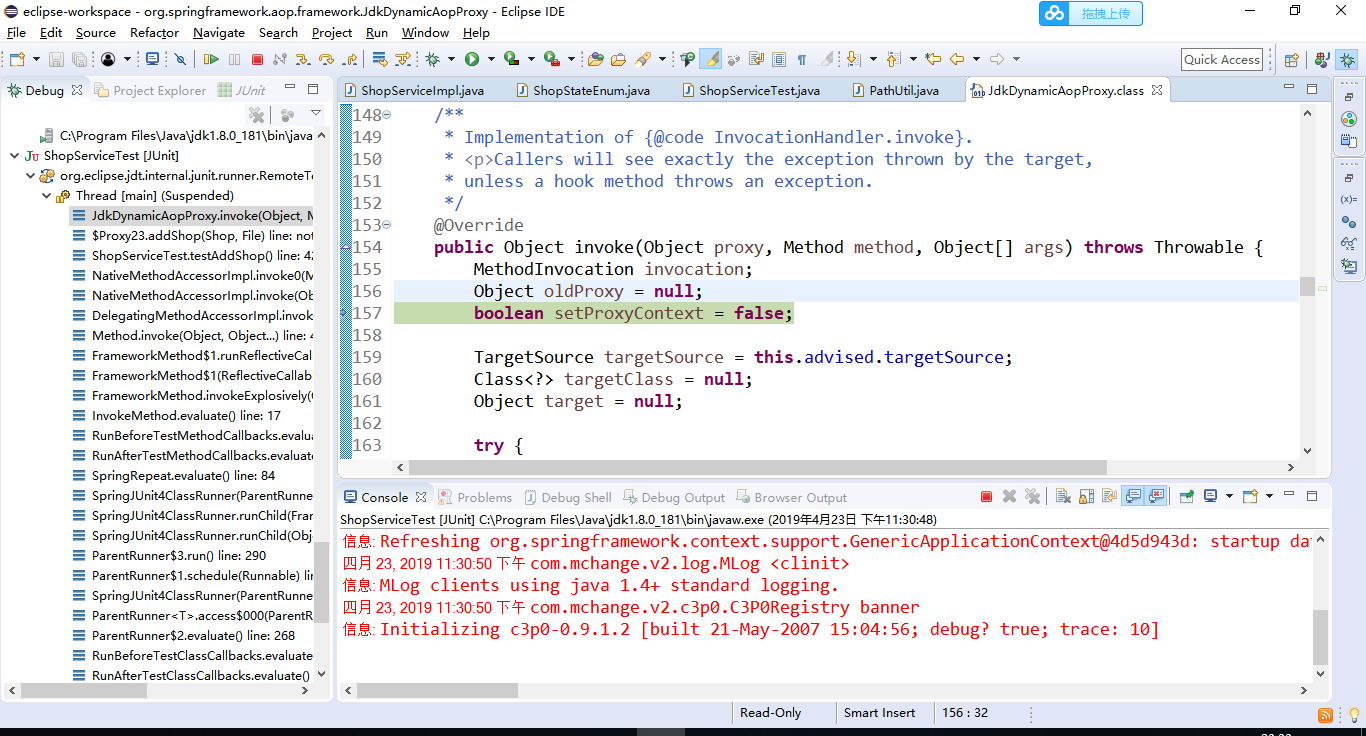The width and height of the screenshot is (1366, 736).
Task: Click the Previous Annotation arrow icon
Action: coord(893,59)
